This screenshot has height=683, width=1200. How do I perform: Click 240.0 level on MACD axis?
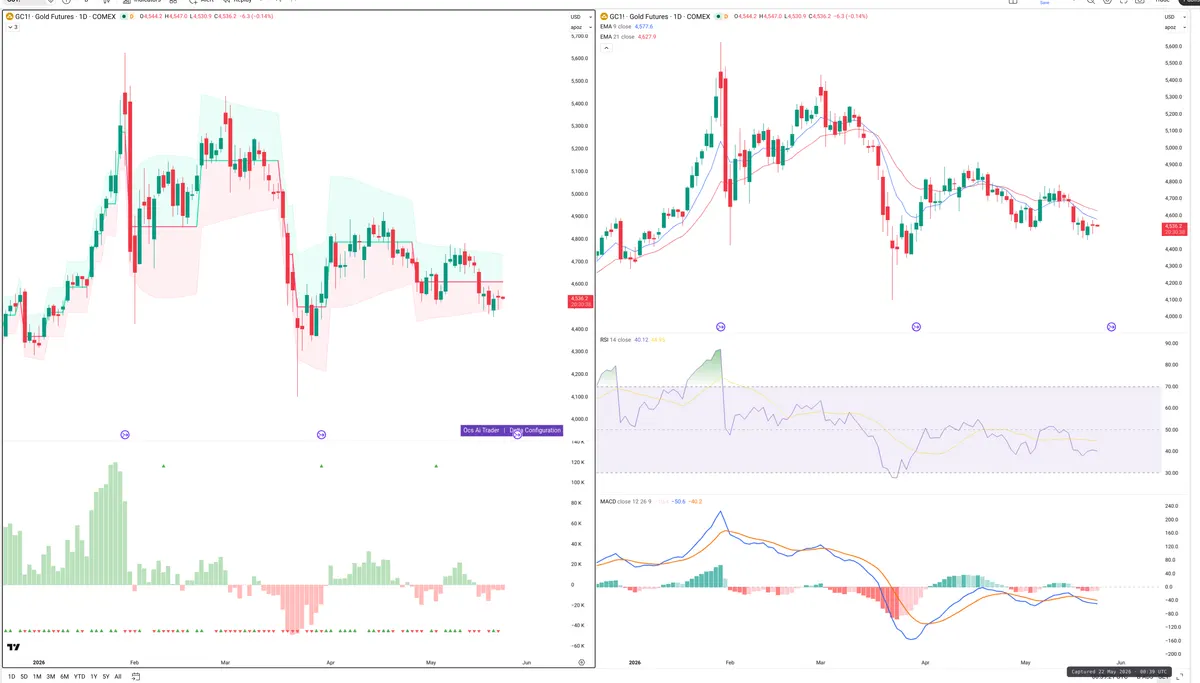point(1172,506)
